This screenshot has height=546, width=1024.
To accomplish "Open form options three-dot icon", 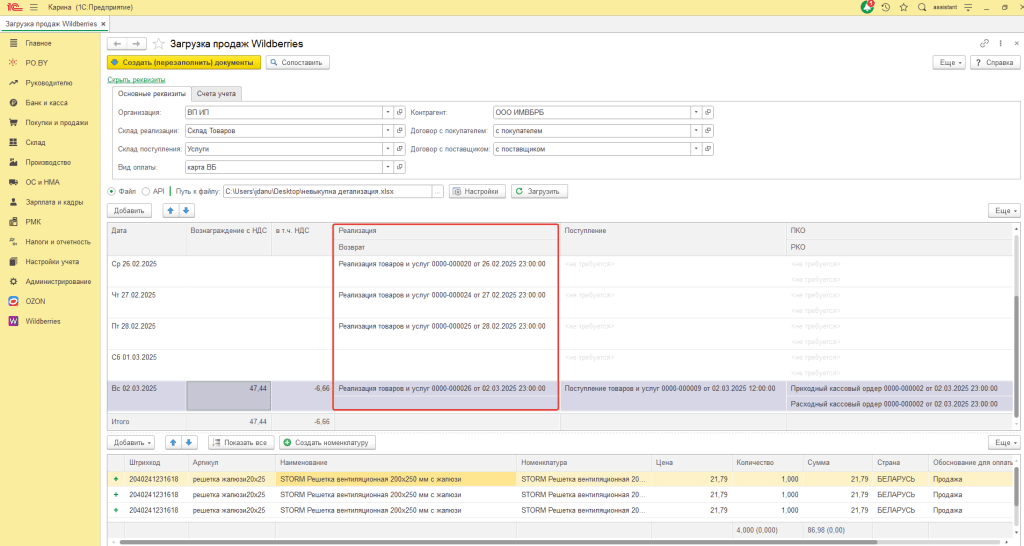I will [1000, 43].
